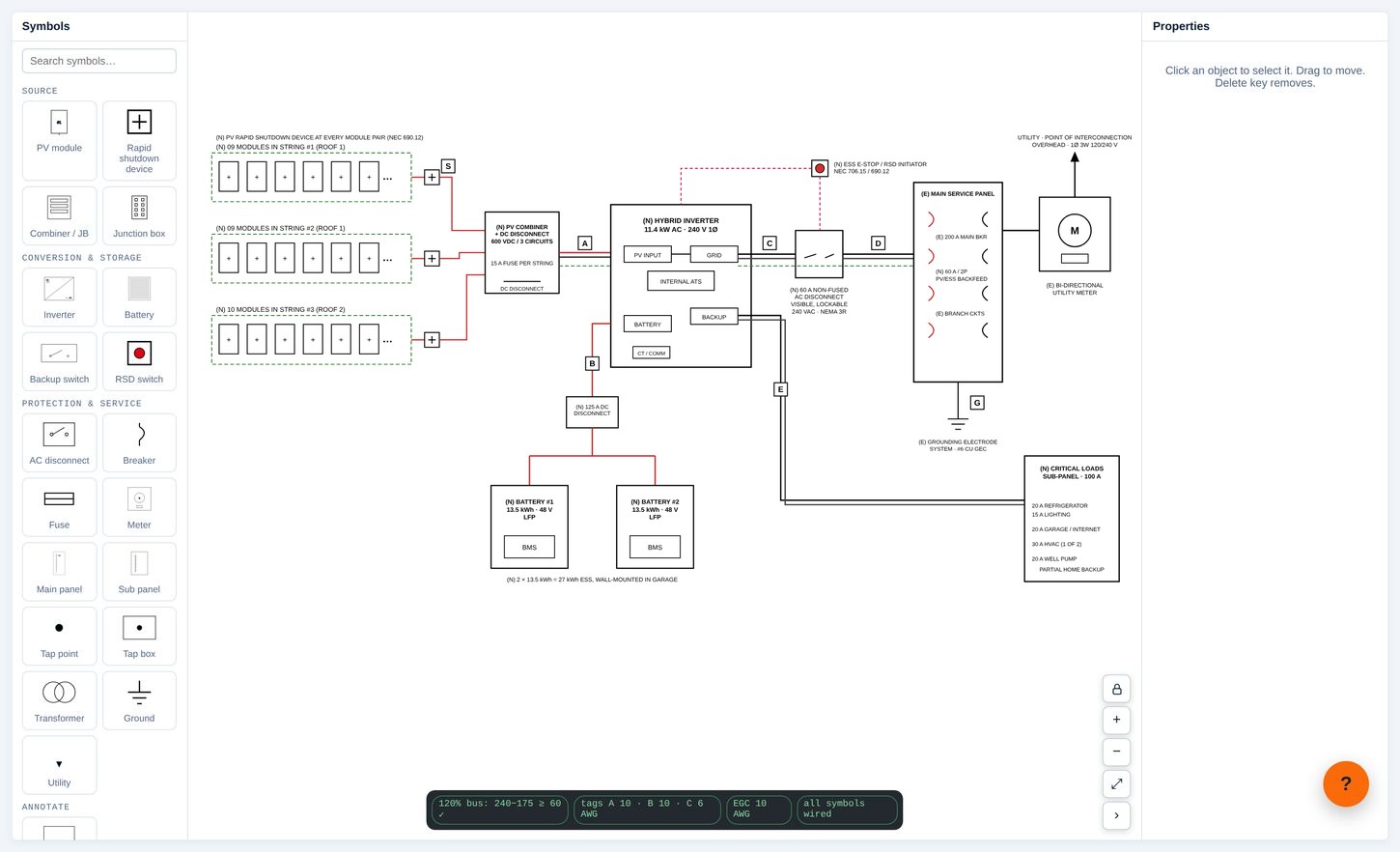Pick the Fuse symbol from the palette
Viewport: 1400px width, 852px height.
pyautogui.click(x=59, y=507)
